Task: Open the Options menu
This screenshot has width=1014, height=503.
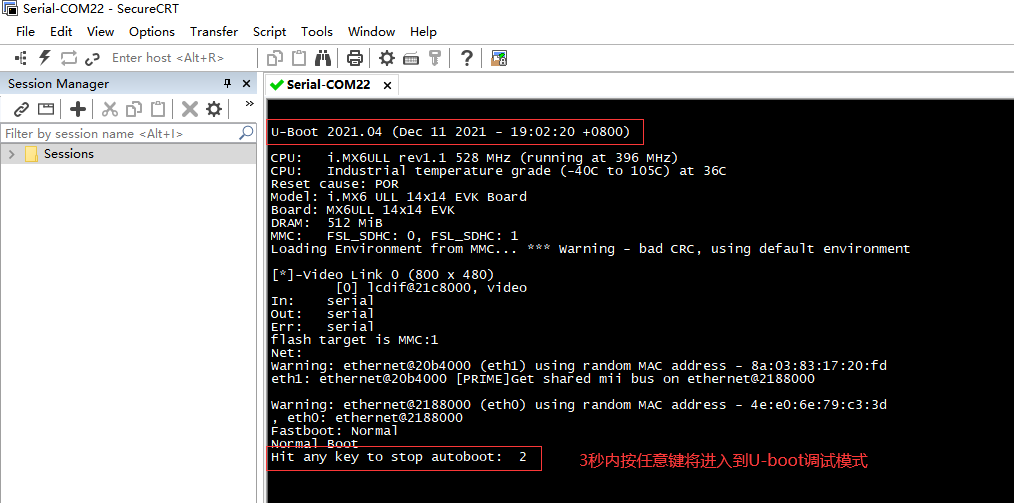Action: (152, 32)
